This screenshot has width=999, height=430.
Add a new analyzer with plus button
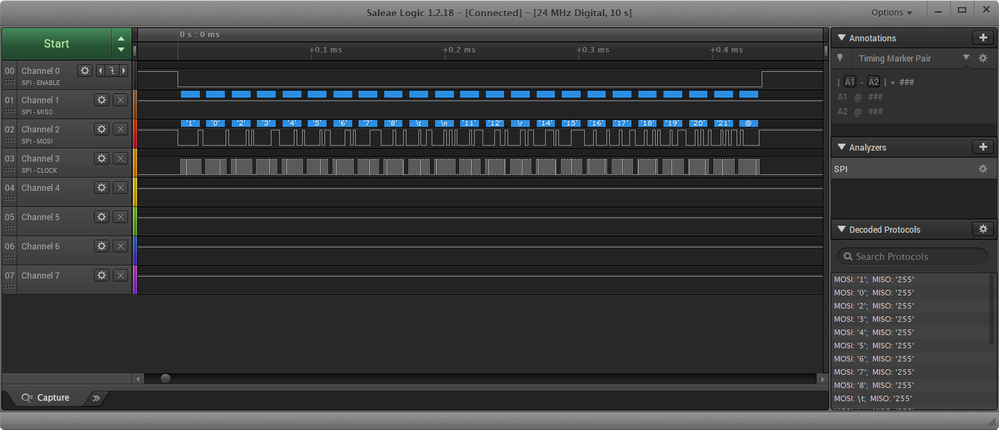(982, 147)
